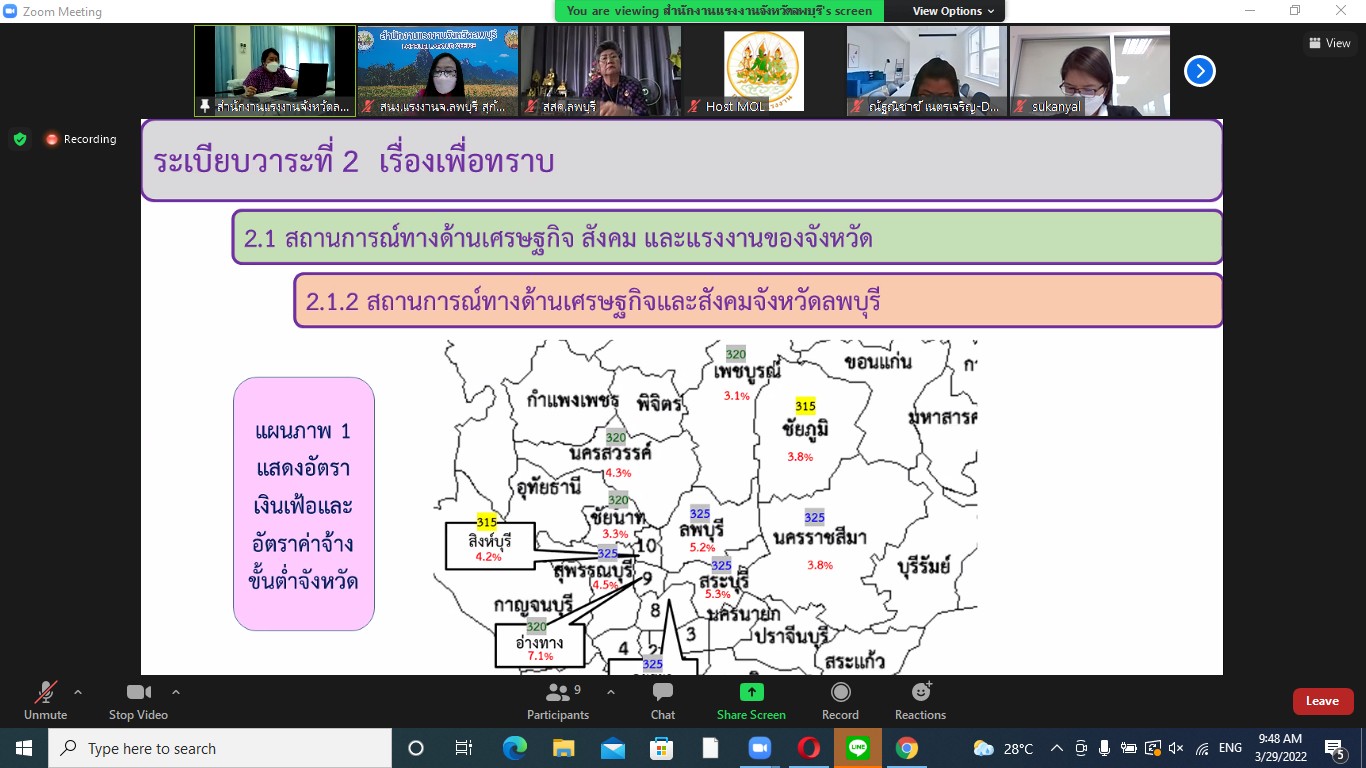The width and height of the screenshot is (1366, 768).
Task: Expand audio options arrow beside Unmute
Action: pyautogui.click(x=78, y=692)
